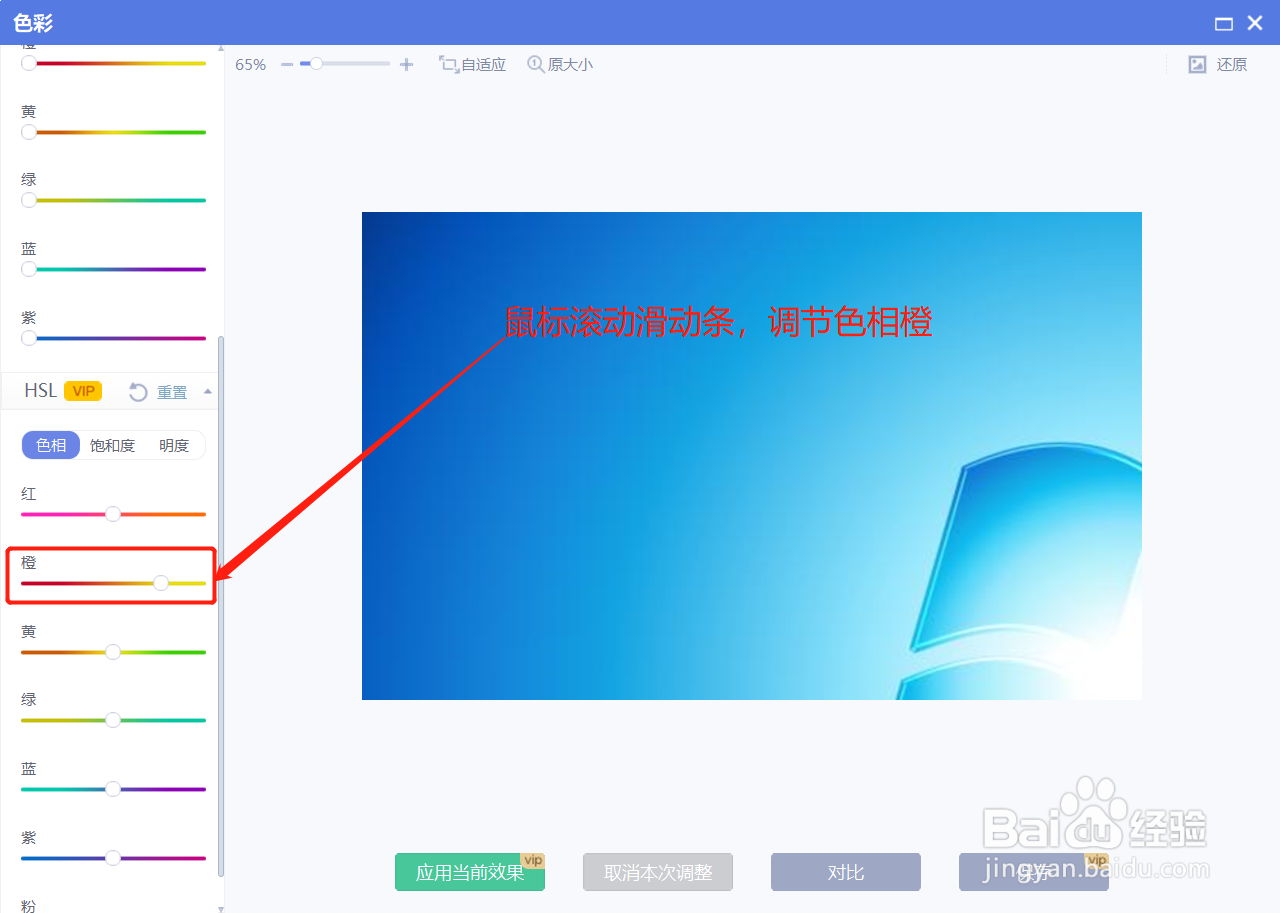Click the HSL 蓝 hue slider handle
1280x913 pixels.
tap(113, 789)
